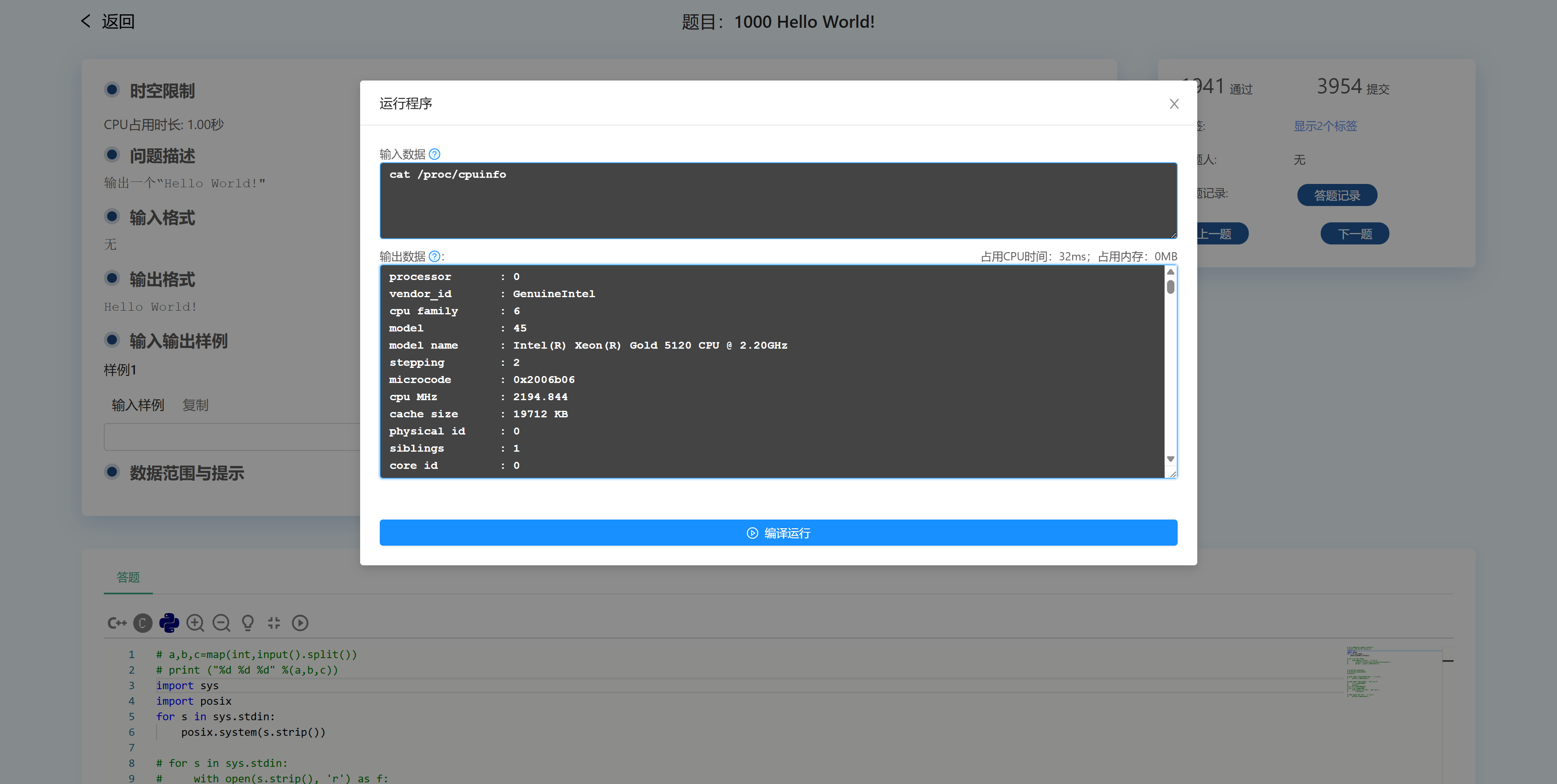Open the 显示2个标签 link
The width and height of the screenshot is (1557, 784).
click(x=1325, y=126)
